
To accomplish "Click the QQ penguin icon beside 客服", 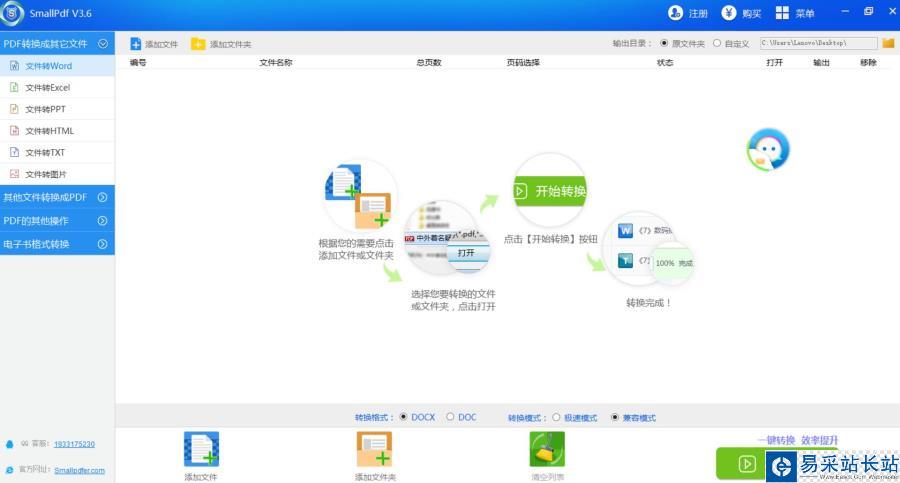I will pyautogui.click(x=9, y=444).
